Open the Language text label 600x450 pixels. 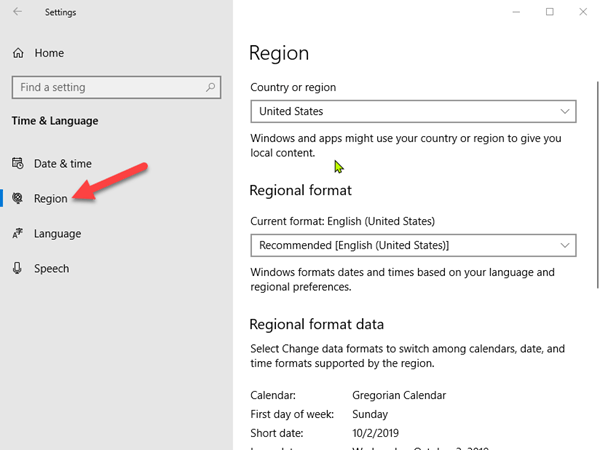coord(57,233)
